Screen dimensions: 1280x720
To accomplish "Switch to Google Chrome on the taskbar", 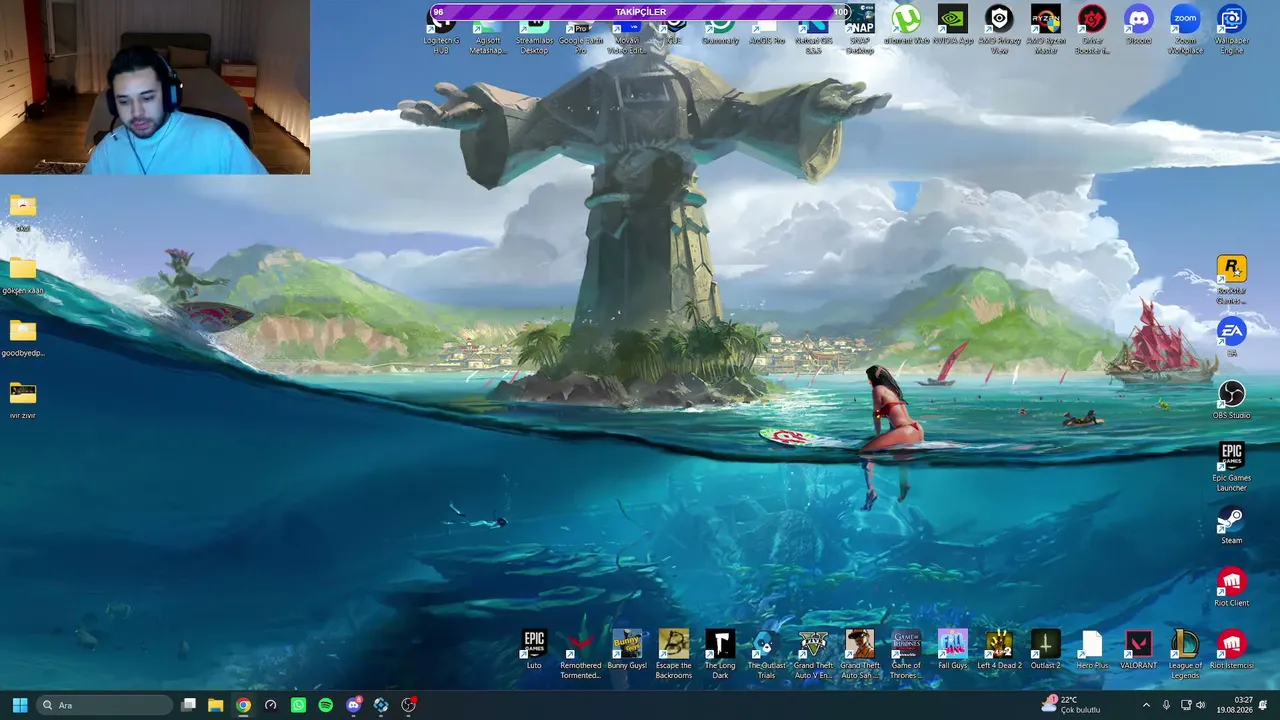I will (243, 705).
